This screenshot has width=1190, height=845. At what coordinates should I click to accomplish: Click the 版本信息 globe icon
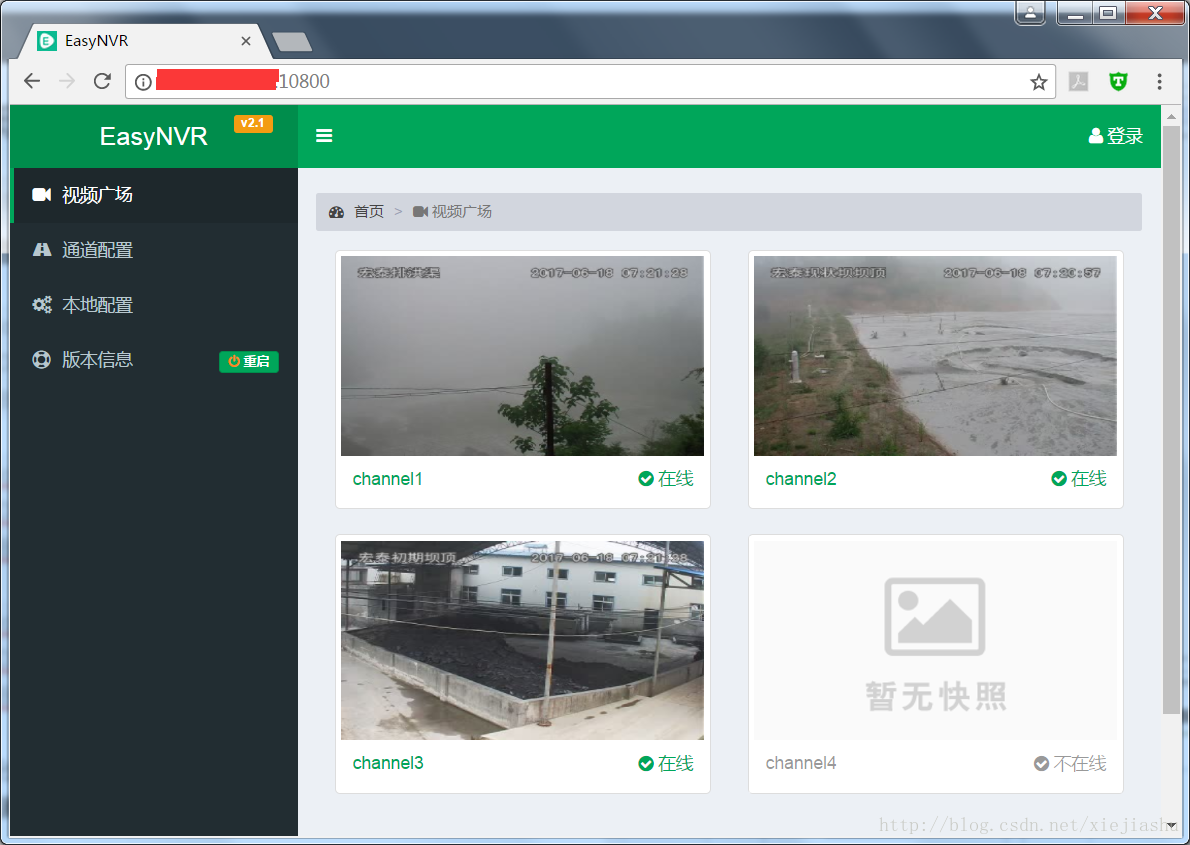pyautogui.click(x=41, y=359)
